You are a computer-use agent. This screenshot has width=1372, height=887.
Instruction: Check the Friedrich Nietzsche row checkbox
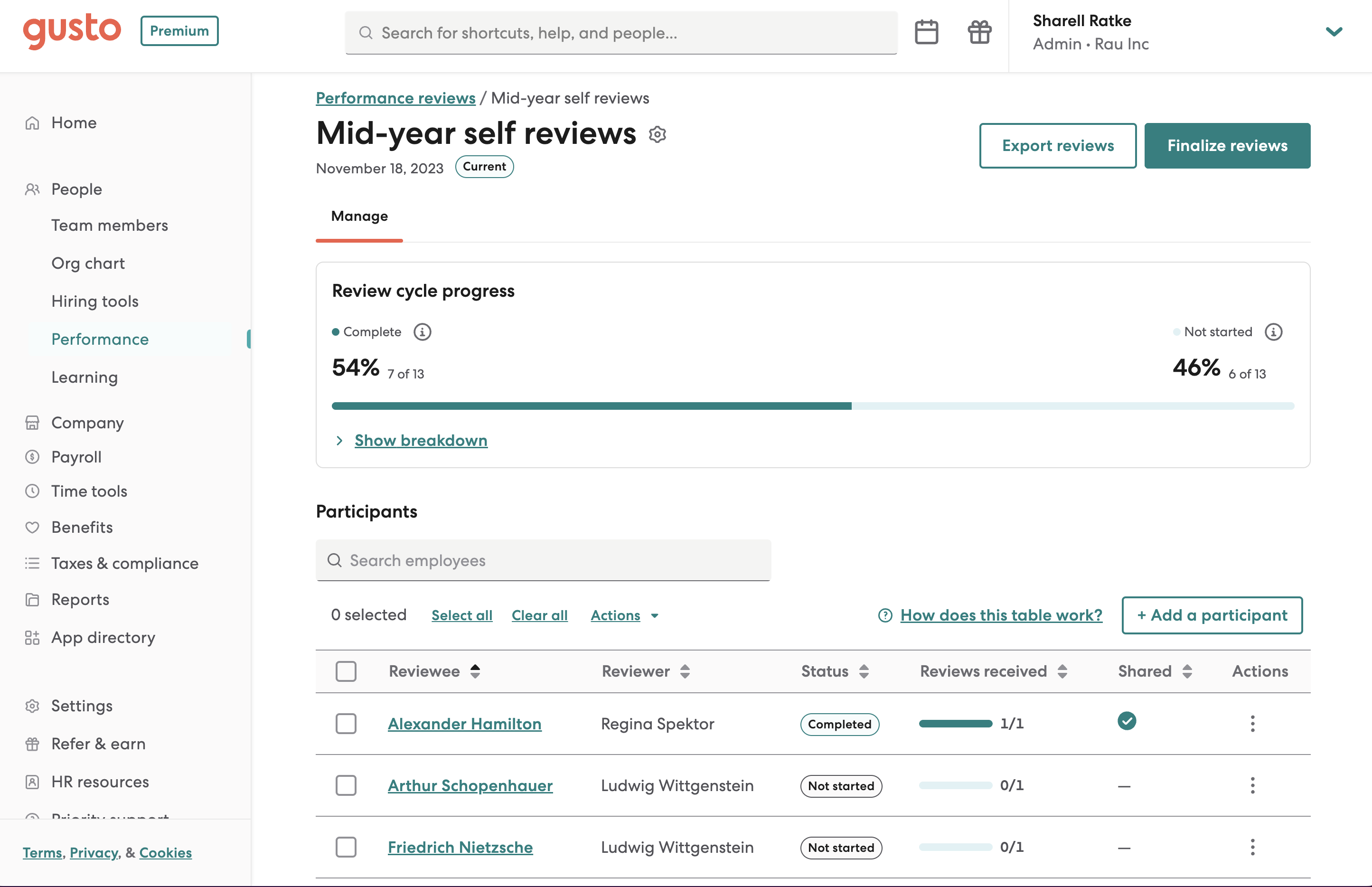(x=346, y=847)
